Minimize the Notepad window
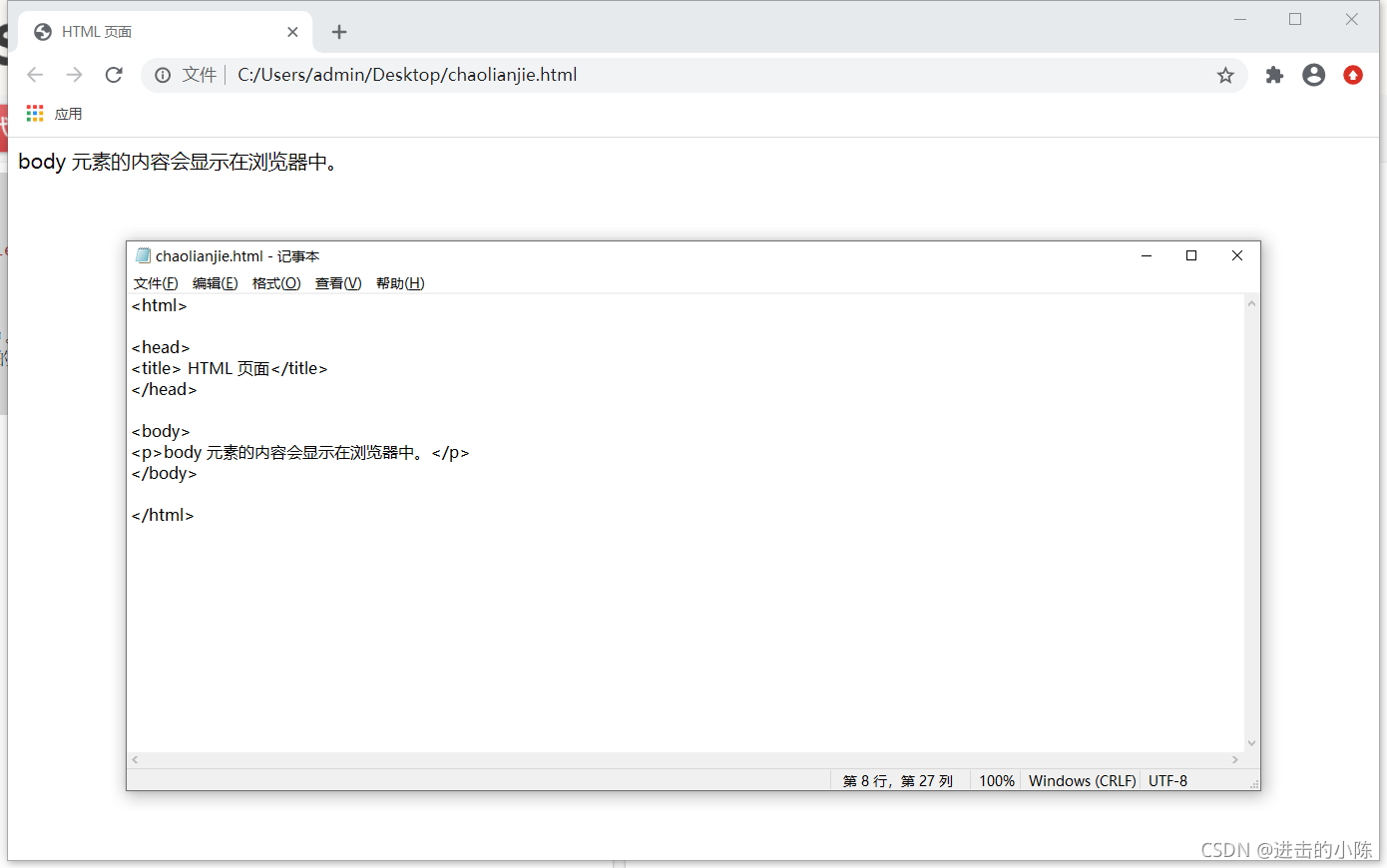1387x868 pixels. 1147,255
